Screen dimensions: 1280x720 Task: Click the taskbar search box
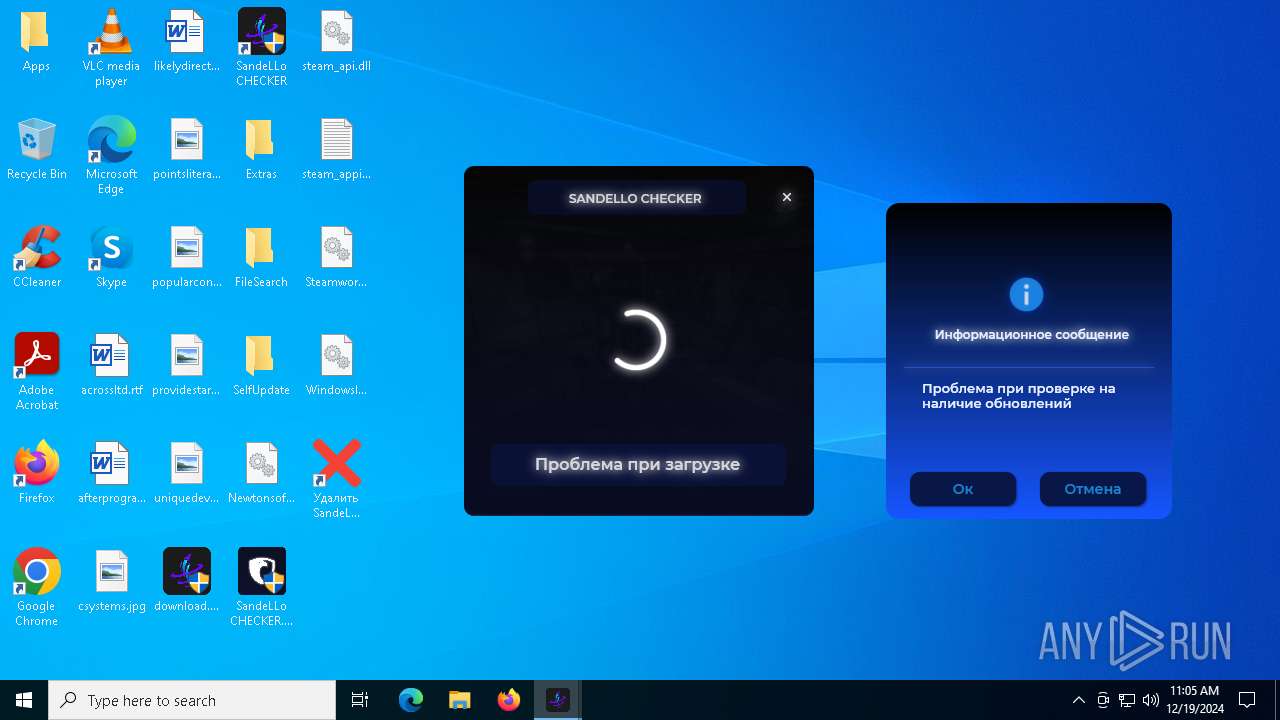[x=192, y=700]
